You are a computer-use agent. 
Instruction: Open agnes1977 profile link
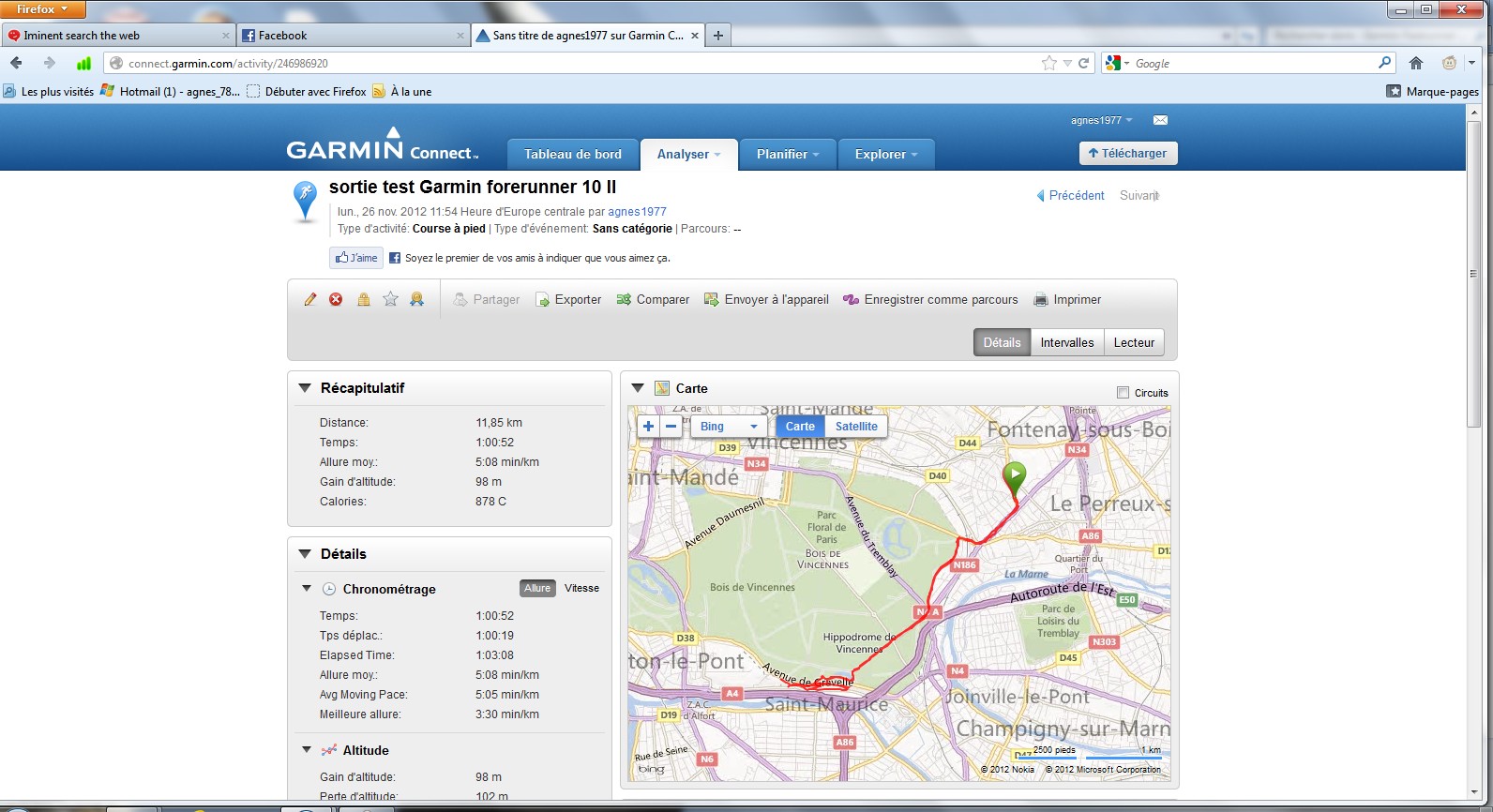tap(637, 212)
